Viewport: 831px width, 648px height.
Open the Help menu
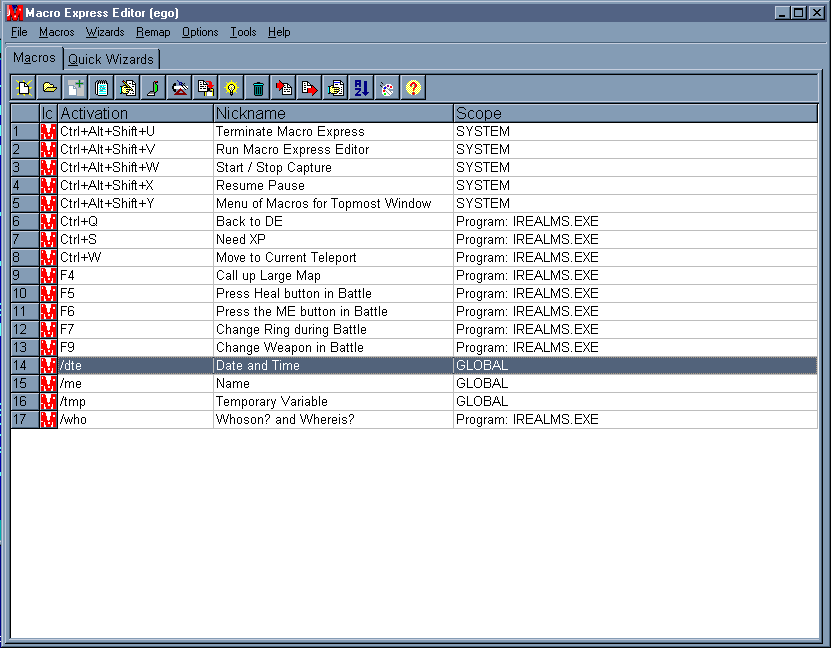coord(279,32)
